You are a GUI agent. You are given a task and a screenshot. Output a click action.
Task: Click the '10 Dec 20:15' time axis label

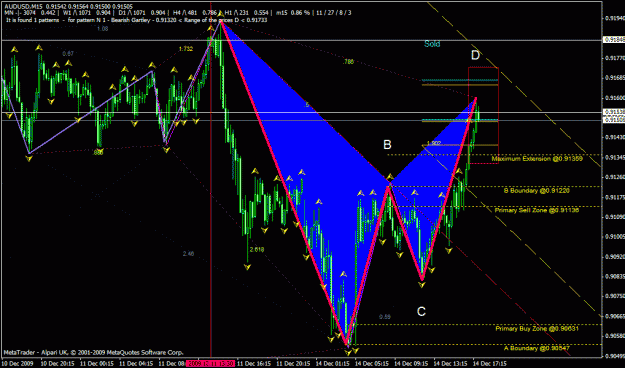click(x=57, y=364)
